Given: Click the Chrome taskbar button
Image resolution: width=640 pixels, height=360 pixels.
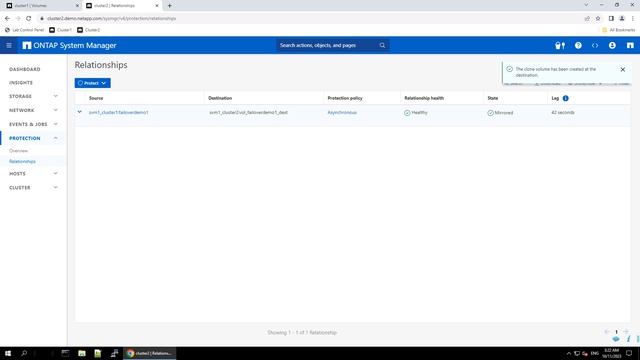Looking at the screenshot, I should tap(150, 353).
